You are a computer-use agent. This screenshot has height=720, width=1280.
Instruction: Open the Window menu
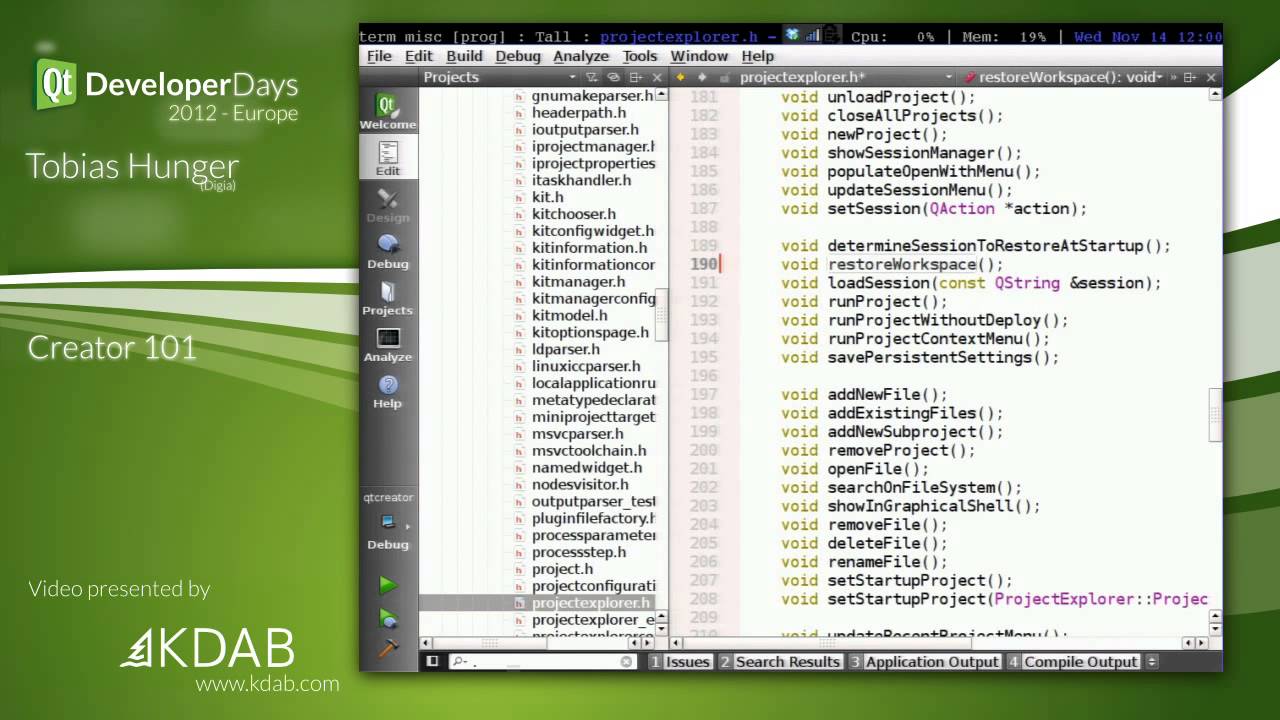(x=699, y=56)
